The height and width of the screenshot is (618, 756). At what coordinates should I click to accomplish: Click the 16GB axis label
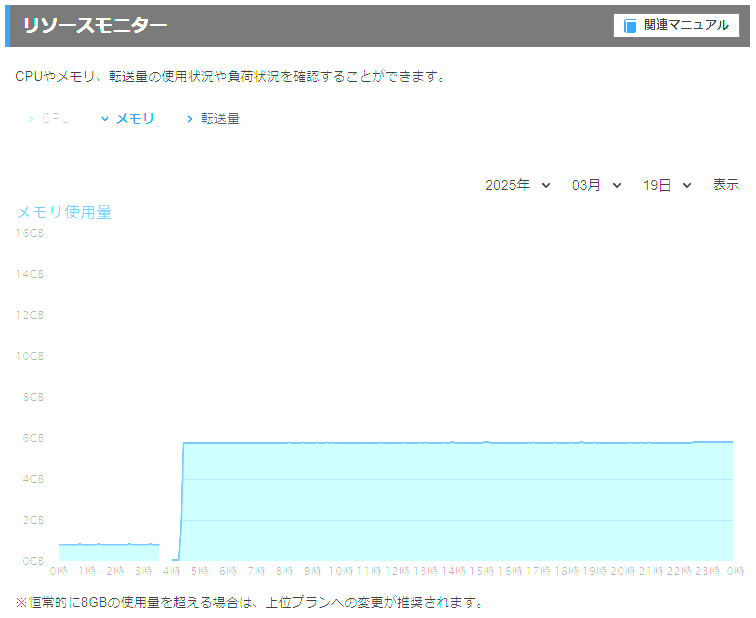pyautogui.click(x=30, y=233)
